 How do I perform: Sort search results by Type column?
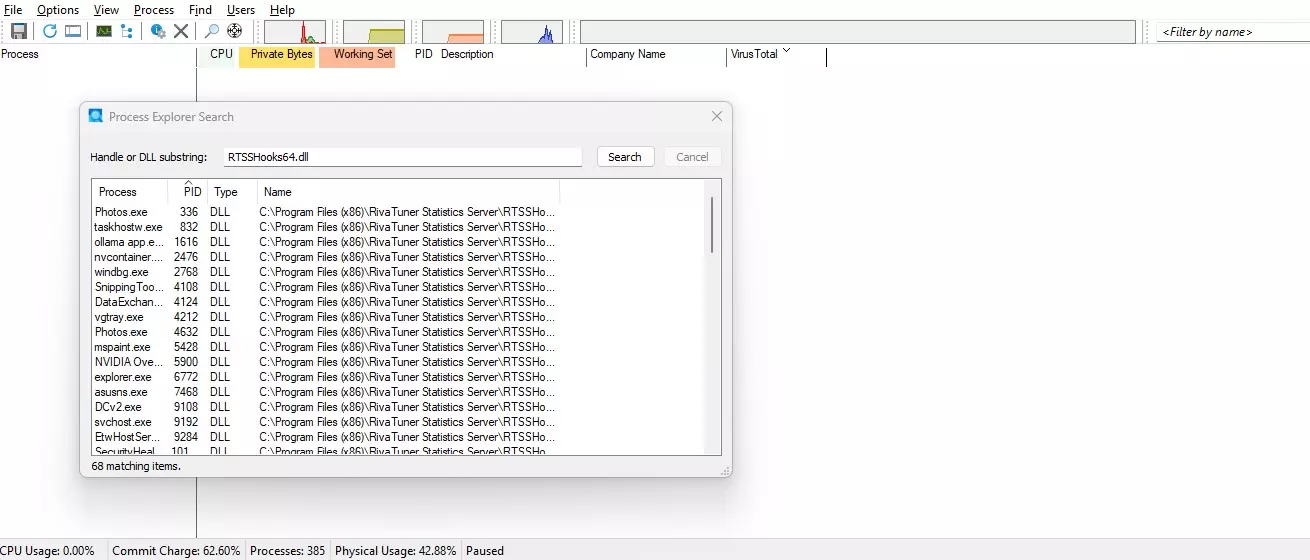coord(232,192)
